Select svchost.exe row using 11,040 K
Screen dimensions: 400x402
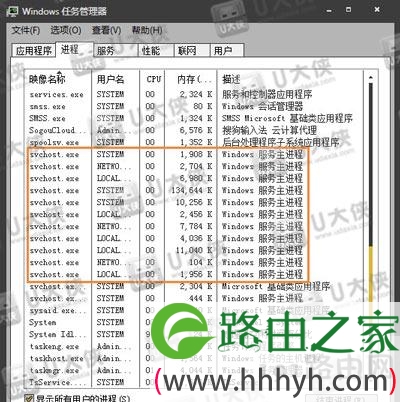click(193, 250)
